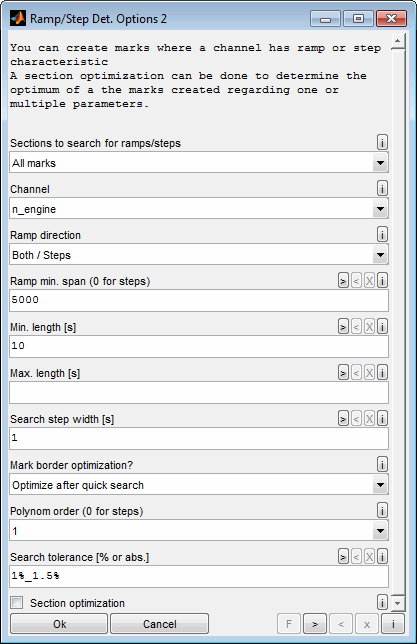Open info for Search step width
Viewport: 417px width, 644px height.
tap(382, 419)
